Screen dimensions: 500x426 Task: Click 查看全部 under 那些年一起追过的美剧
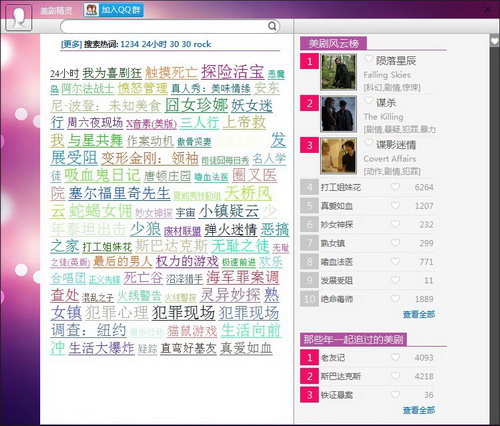coord(419,410)
